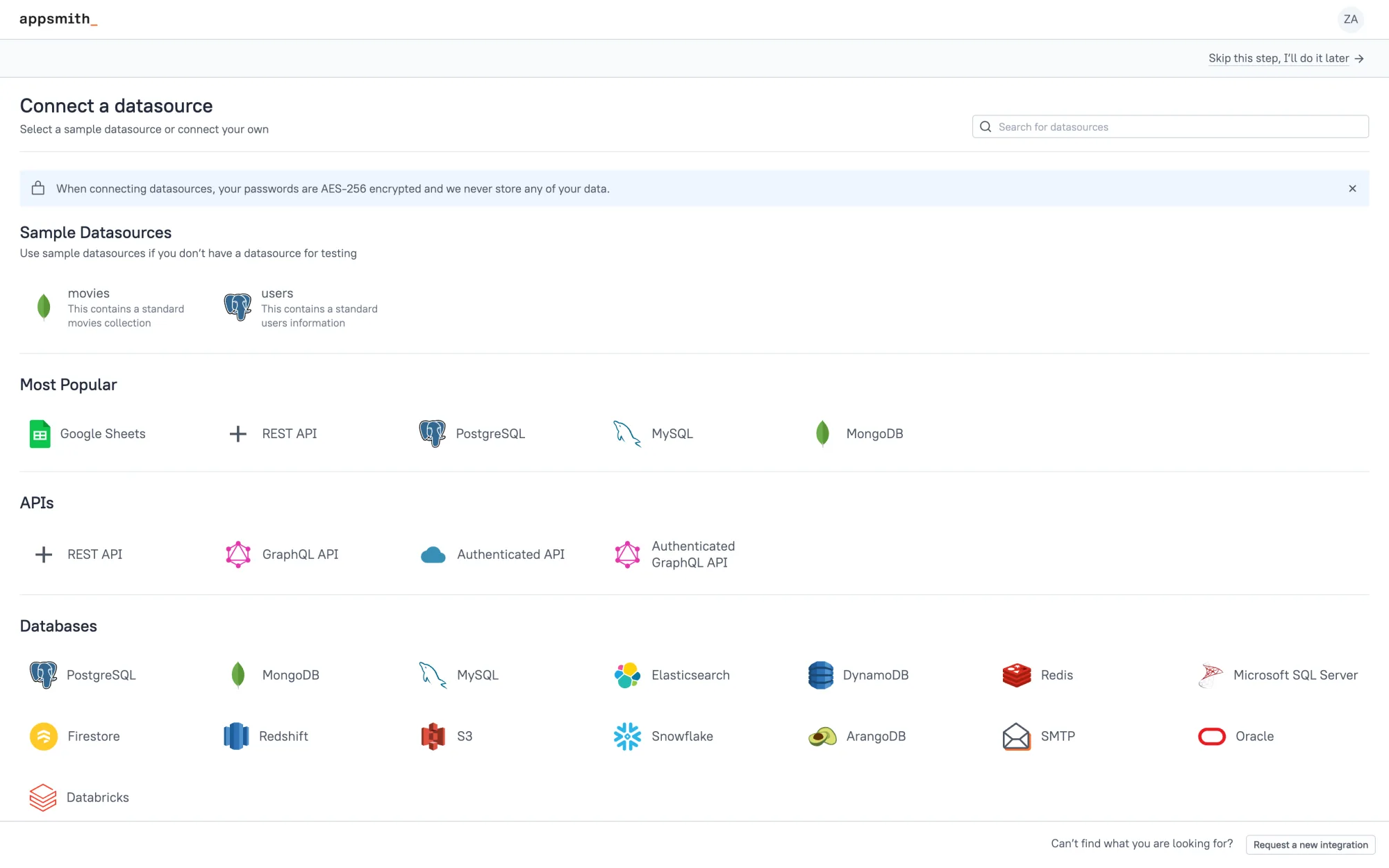Viewport: 1389px width, 868px height.
Task: Click the GraphQL API icon
Action: 238,554
